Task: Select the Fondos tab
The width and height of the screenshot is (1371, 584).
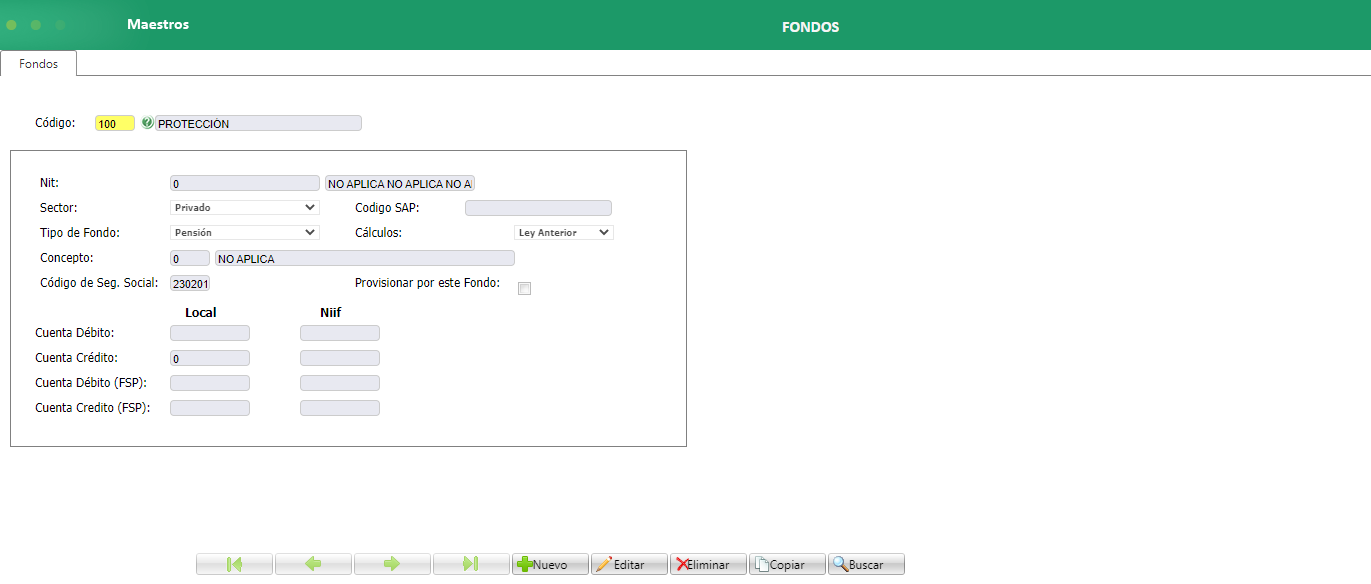Action: [x=38, y=63]
